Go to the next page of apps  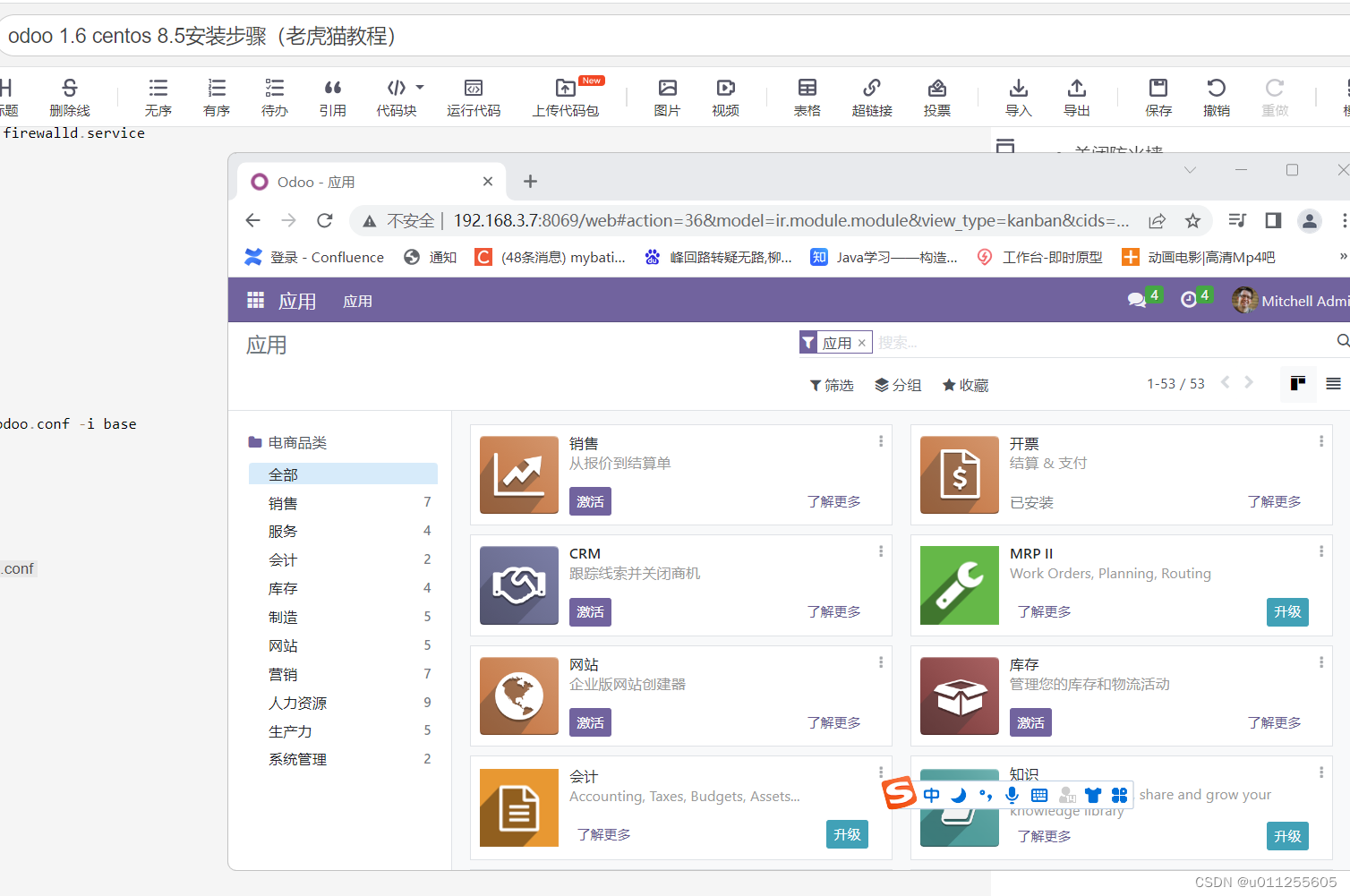click(x=1249, y=382)
